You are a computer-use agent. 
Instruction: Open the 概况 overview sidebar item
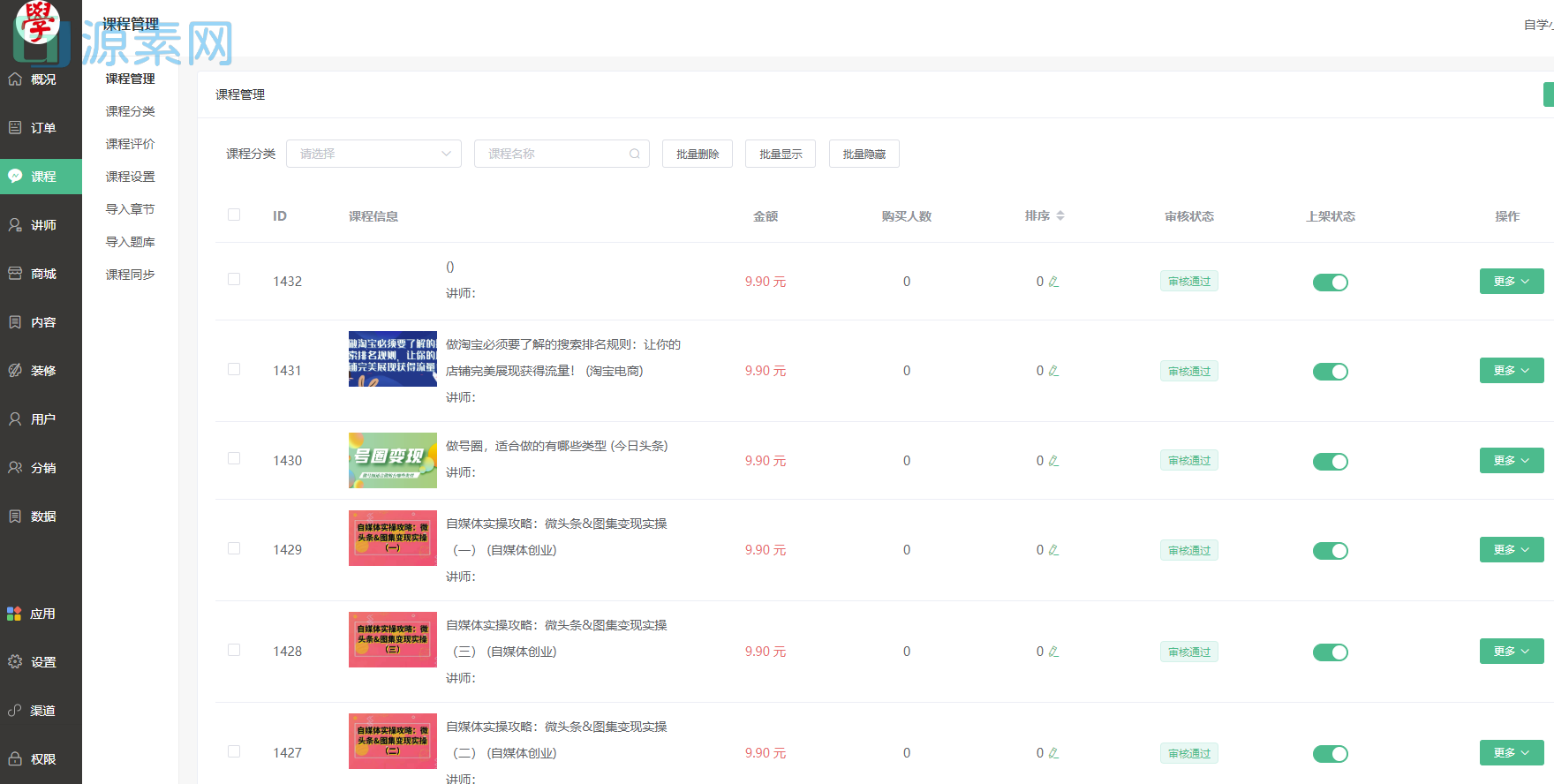coord(41,79)
